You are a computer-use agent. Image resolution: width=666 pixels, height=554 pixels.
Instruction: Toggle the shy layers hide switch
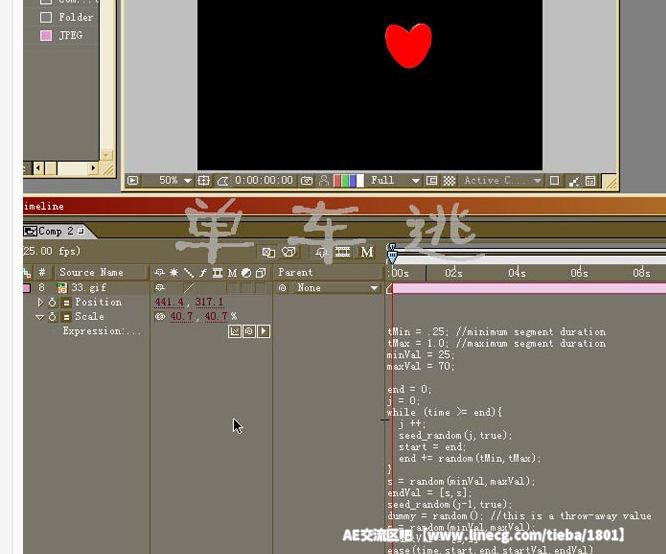pos(321,252)
